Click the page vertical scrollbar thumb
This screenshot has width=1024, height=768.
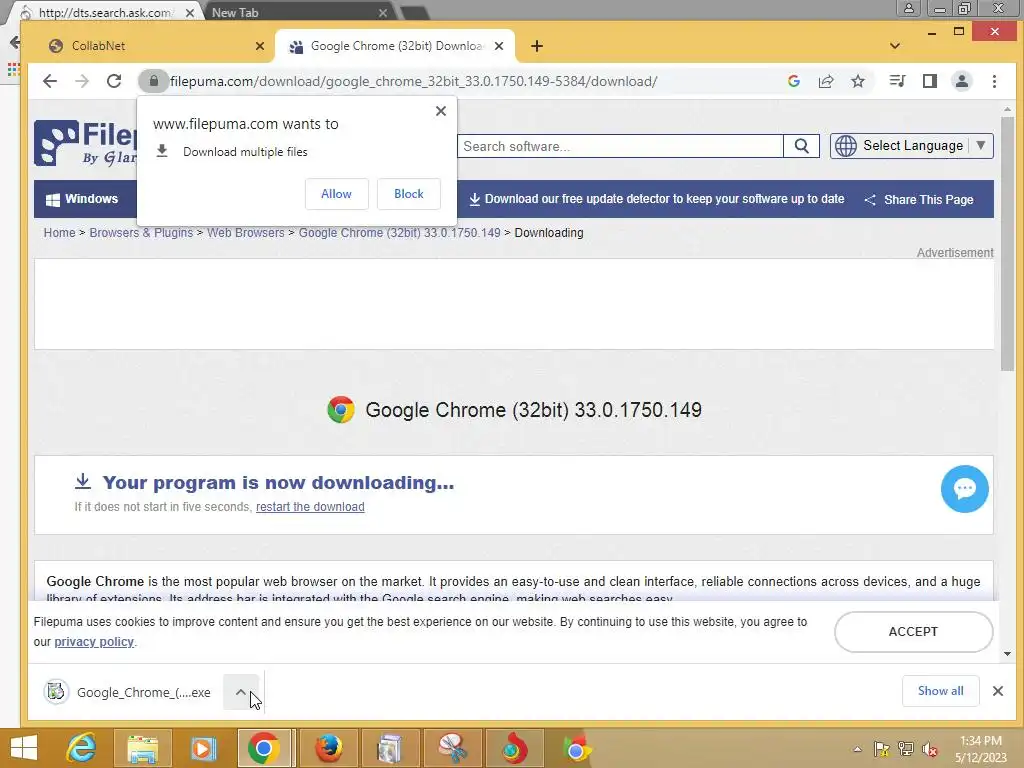tap(1008, 244)
